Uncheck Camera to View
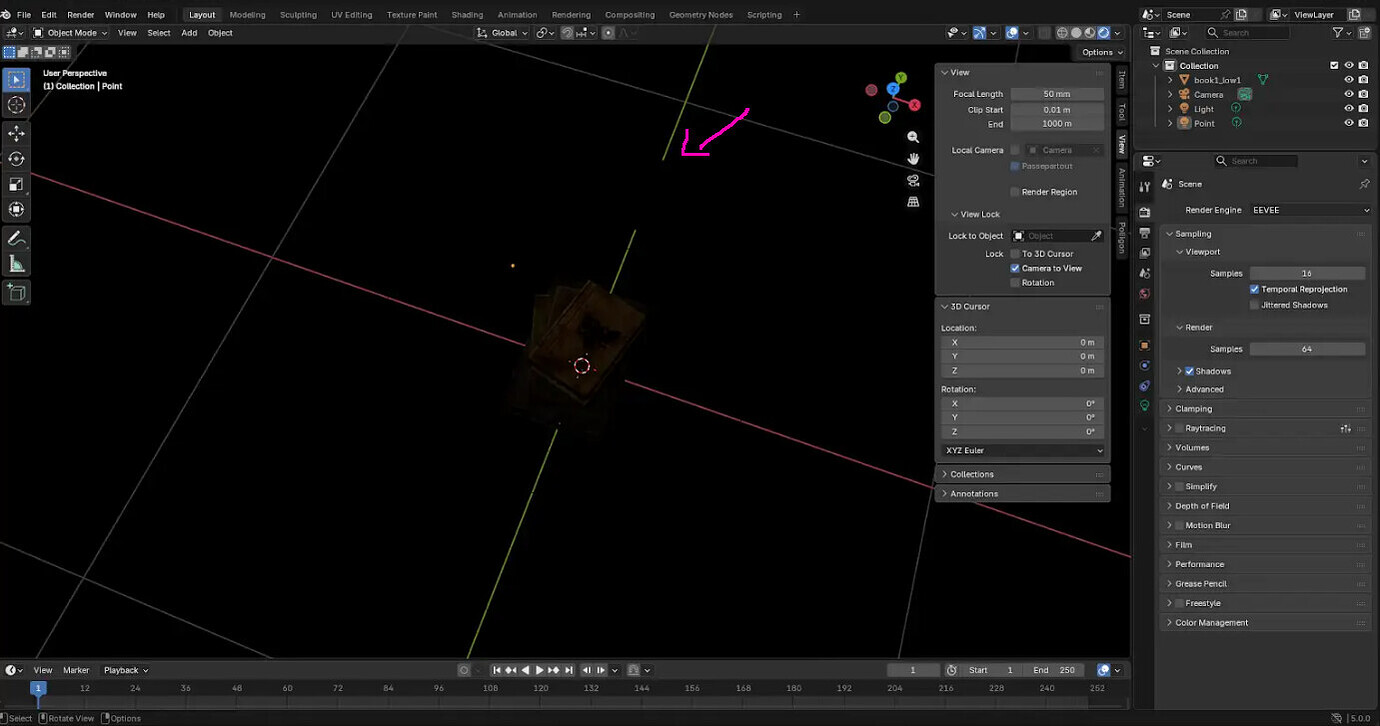Viewport: 1380px width, 726px height. [1015, 268]
